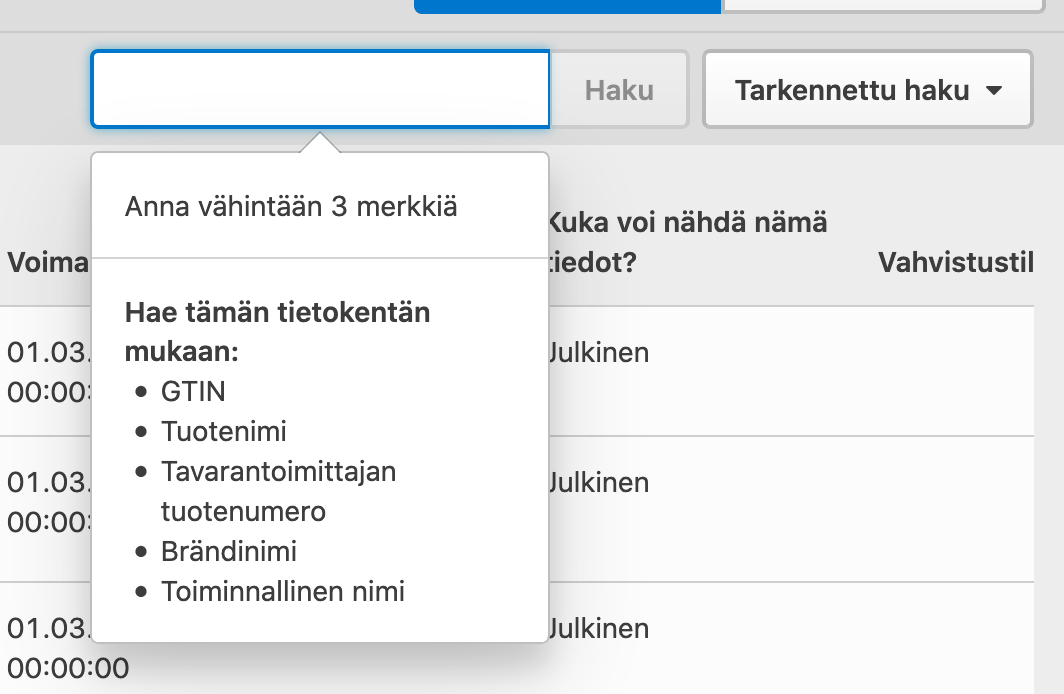Click the caret arrow in Tarkennettu haku
This screenshot has height=694, width=1064.
pyautogui.click(x=993, y=91)
